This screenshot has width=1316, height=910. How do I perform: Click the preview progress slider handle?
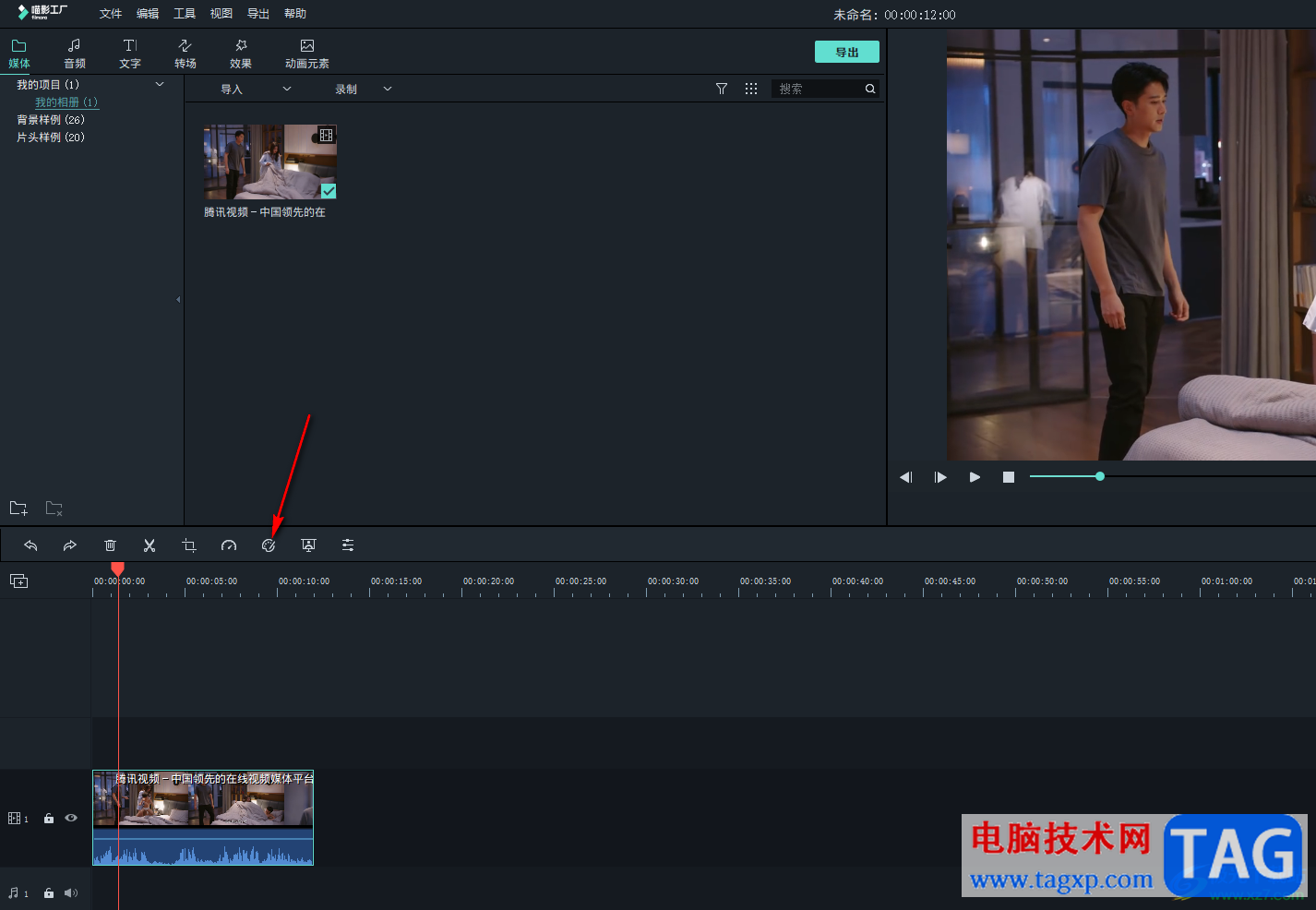[x=1100, y=476]
